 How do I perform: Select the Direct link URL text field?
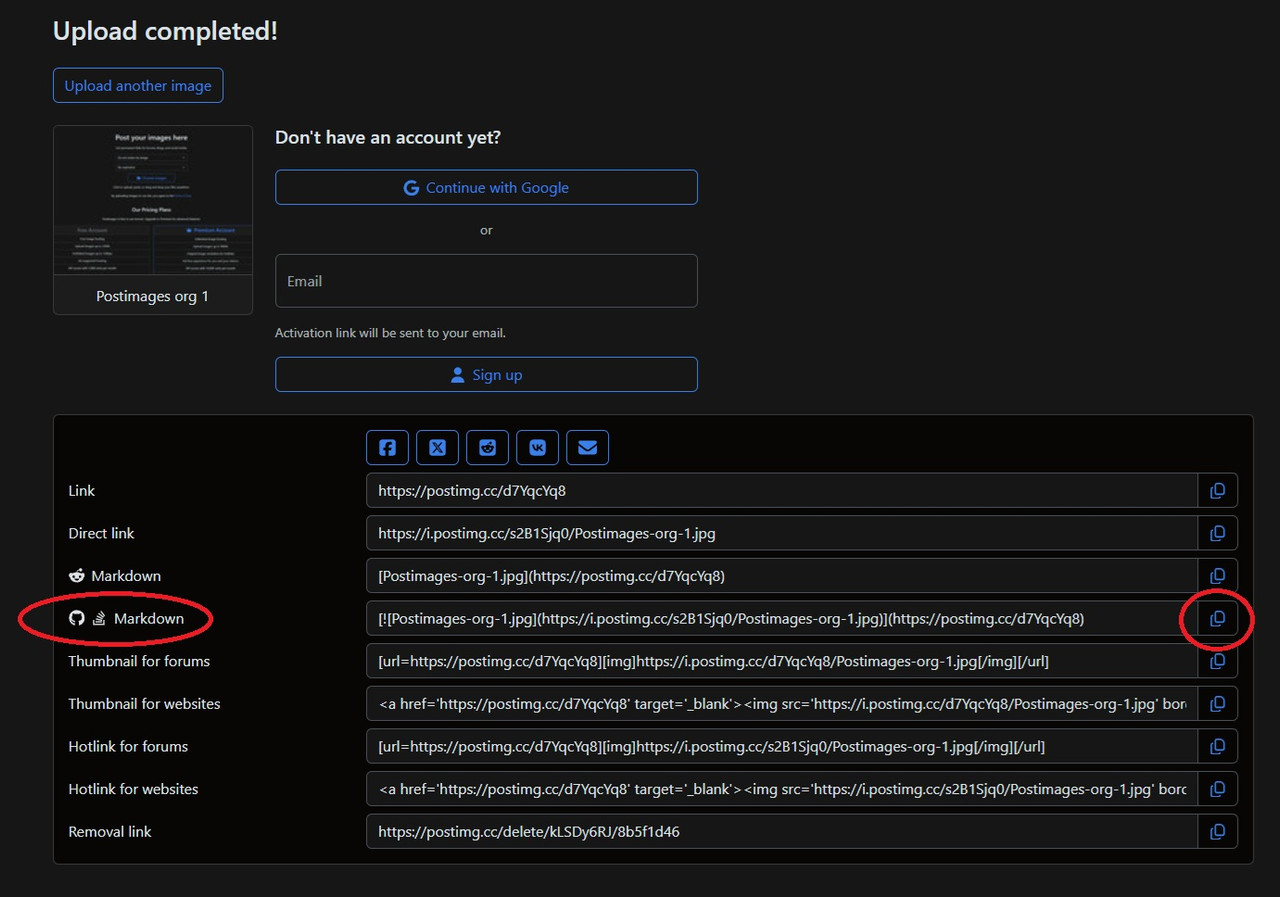coord(782,533)
